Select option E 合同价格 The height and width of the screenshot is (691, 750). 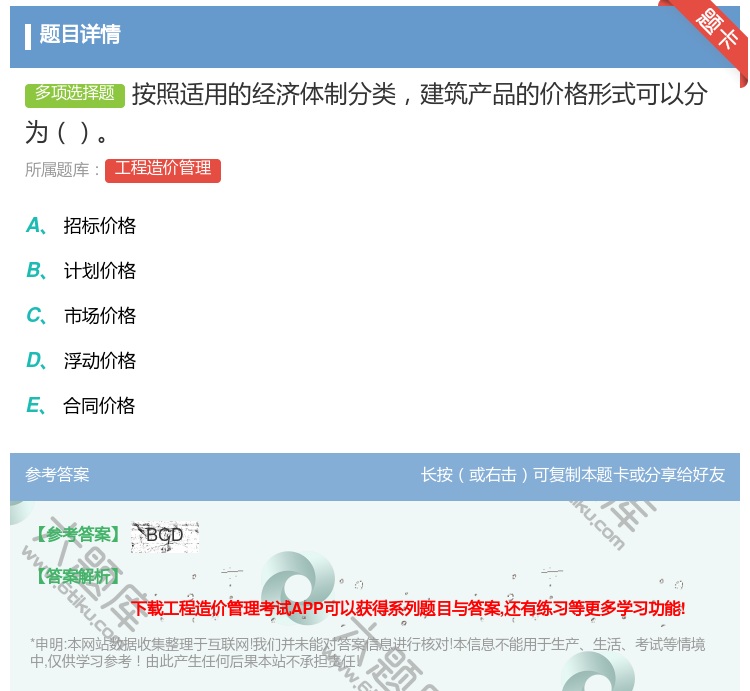coord(80,406)
